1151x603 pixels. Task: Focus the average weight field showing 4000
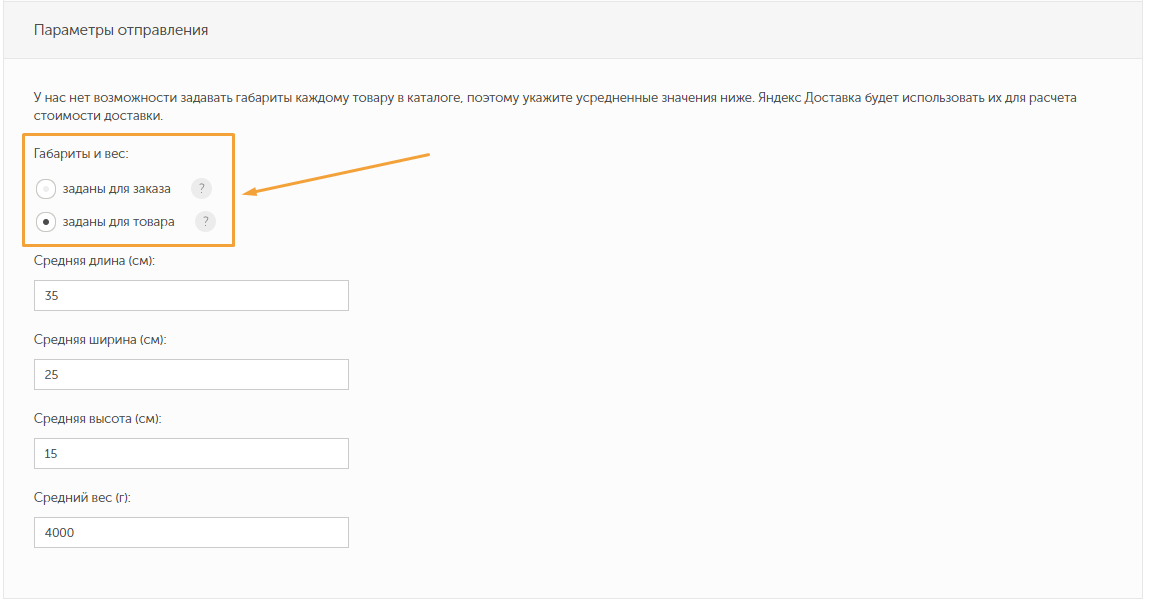191,533
